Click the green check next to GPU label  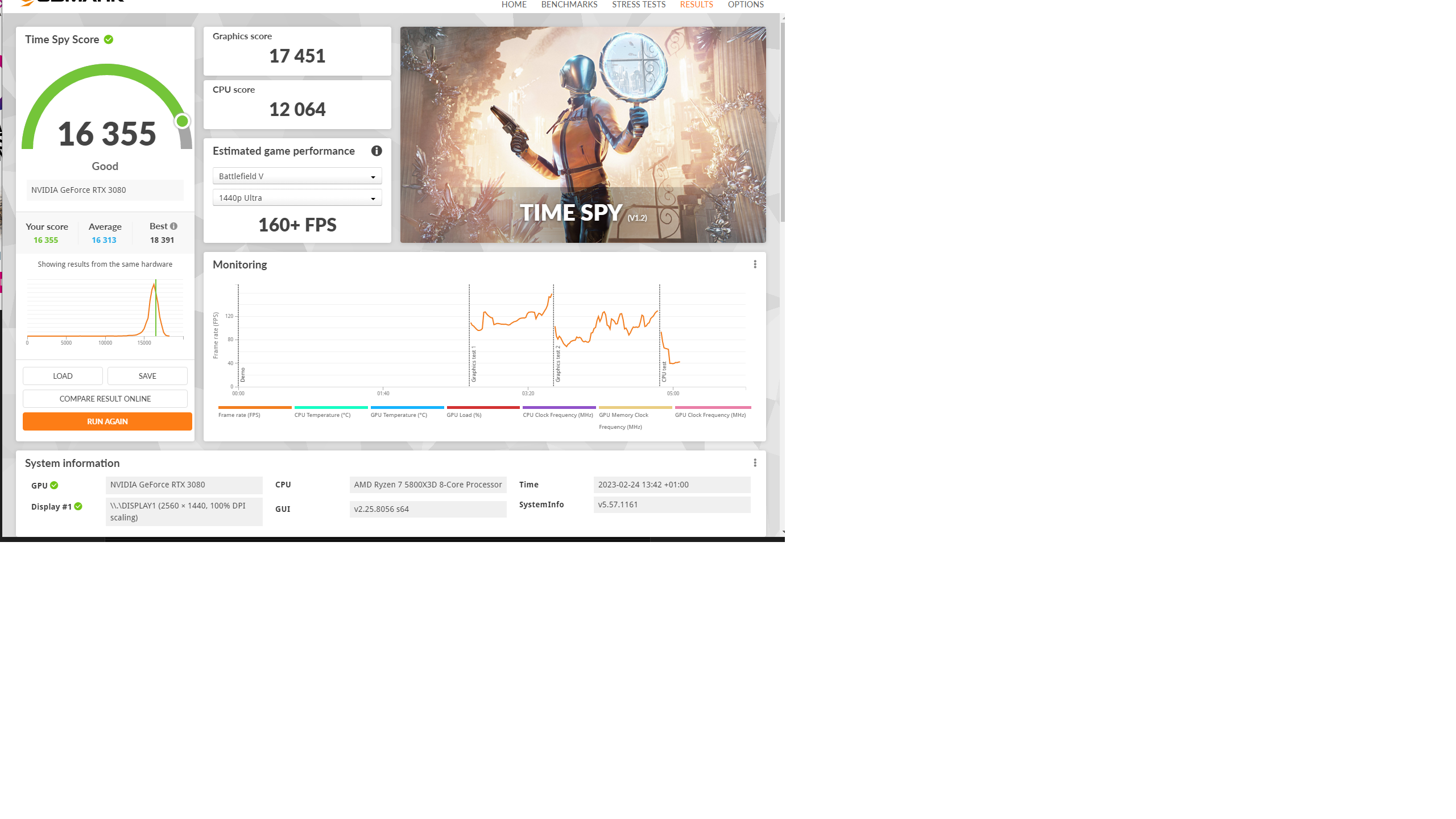point(54,485)
